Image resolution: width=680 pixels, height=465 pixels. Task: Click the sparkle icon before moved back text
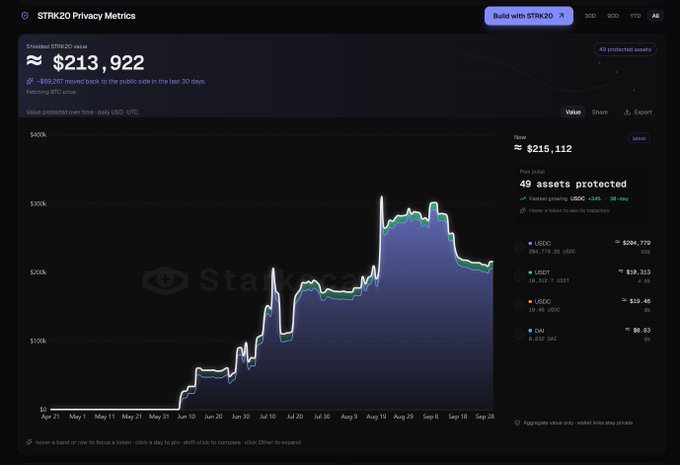tap(29, 81)
